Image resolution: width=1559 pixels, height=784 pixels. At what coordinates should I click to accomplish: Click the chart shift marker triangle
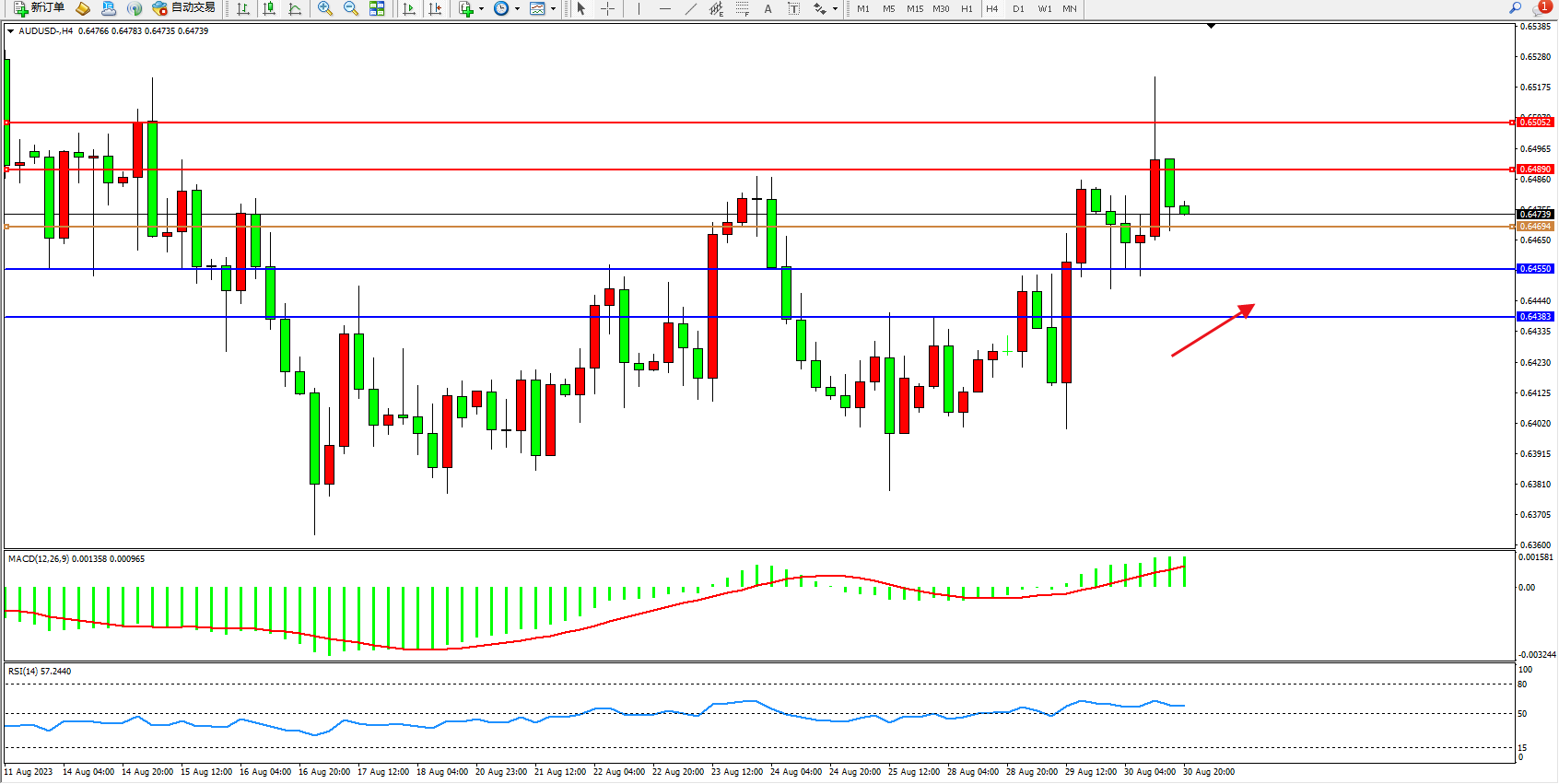click(1211, 27)
